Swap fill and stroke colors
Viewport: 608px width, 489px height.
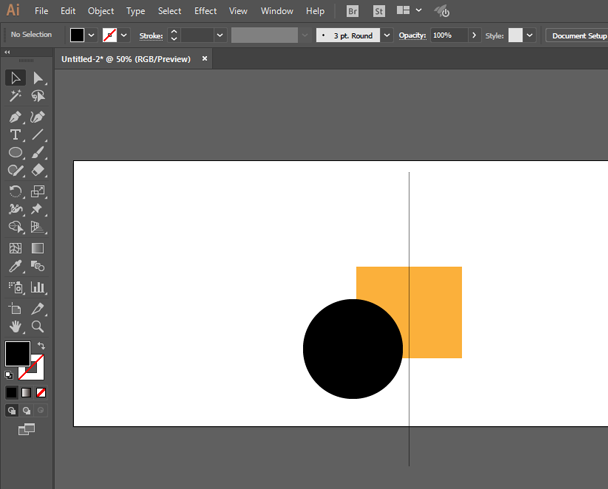pyautogui.click(x=42, y=346)
